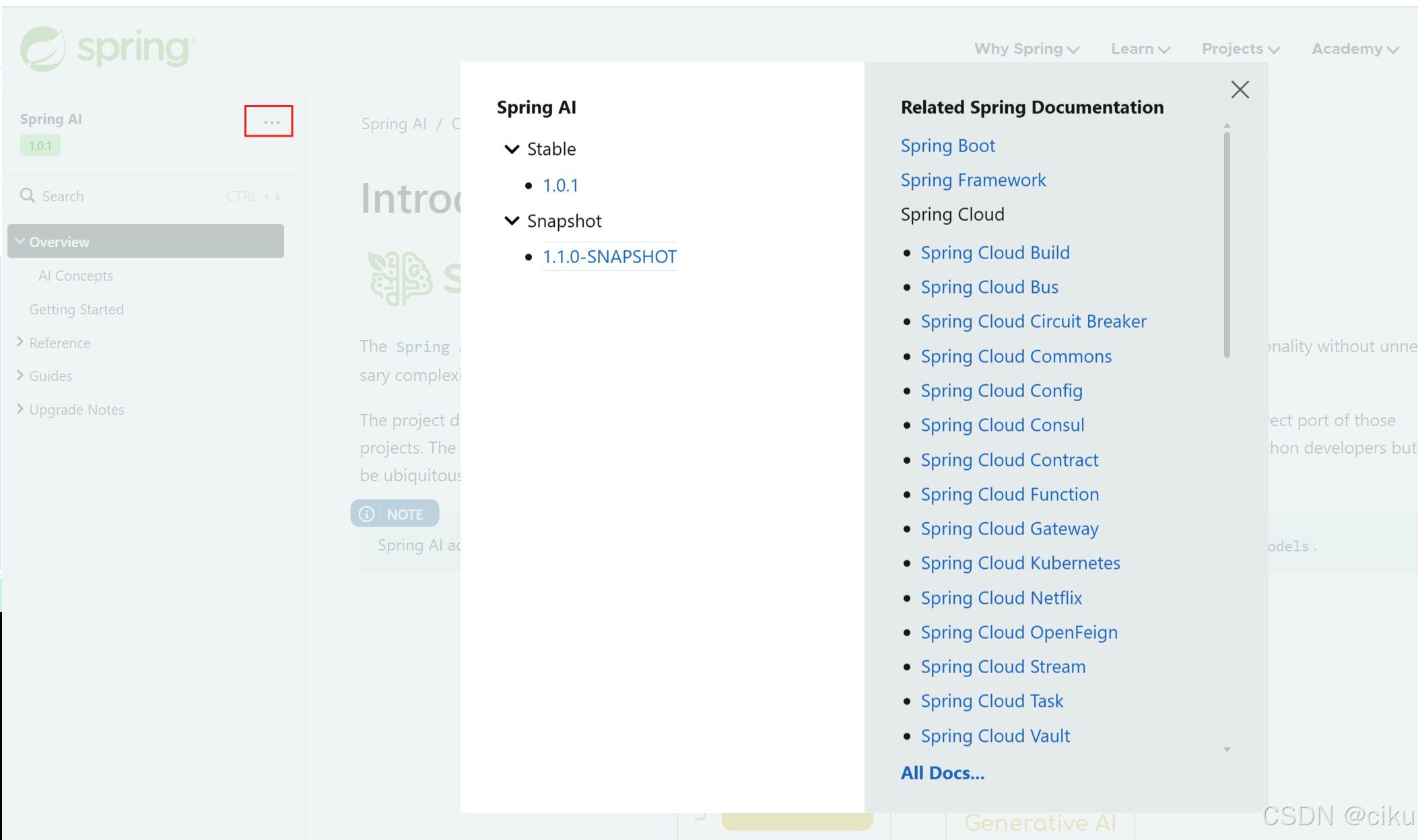The width and height of the screenshot is (1418, 840).
Task: Open Spring Cloud Netflix link
Action: coord(1001,598)
